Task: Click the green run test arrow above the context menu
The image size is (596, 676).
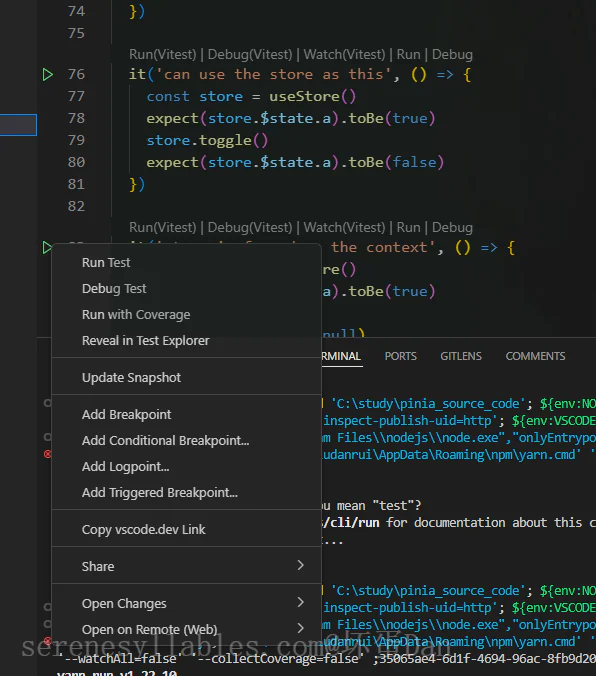Action: 47,248
